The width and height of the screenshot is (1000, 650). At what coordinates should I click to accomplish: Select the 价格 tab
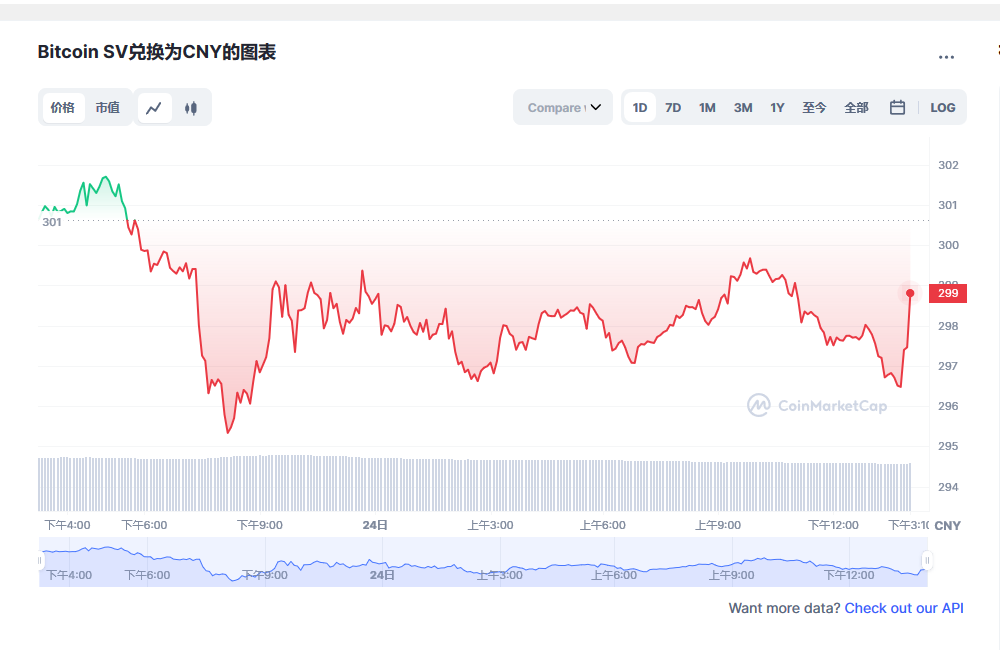coord(63,108)
